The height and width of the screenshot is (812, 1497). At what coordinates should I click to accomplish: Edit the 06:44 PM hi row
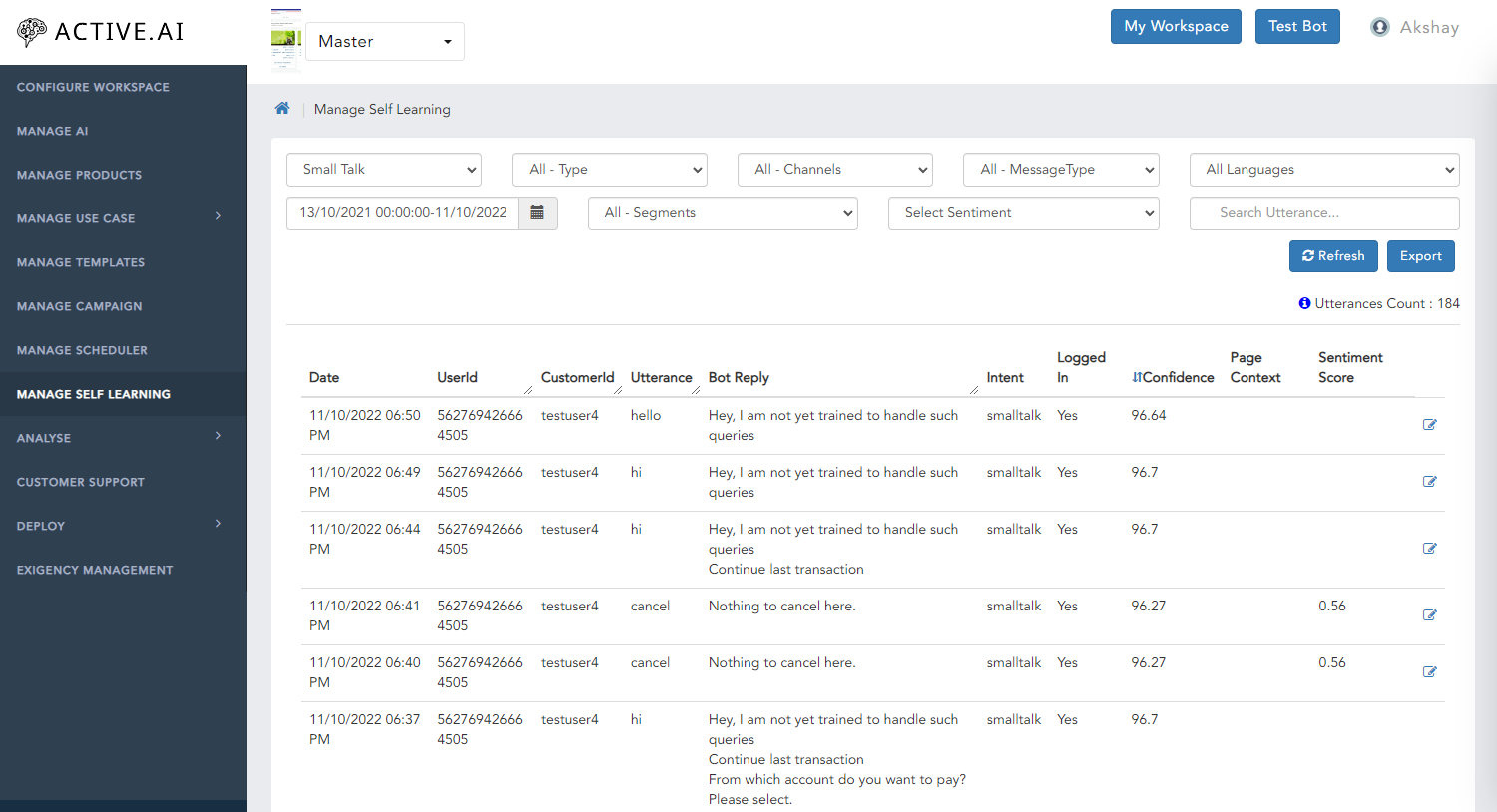tap(1429, 549)
